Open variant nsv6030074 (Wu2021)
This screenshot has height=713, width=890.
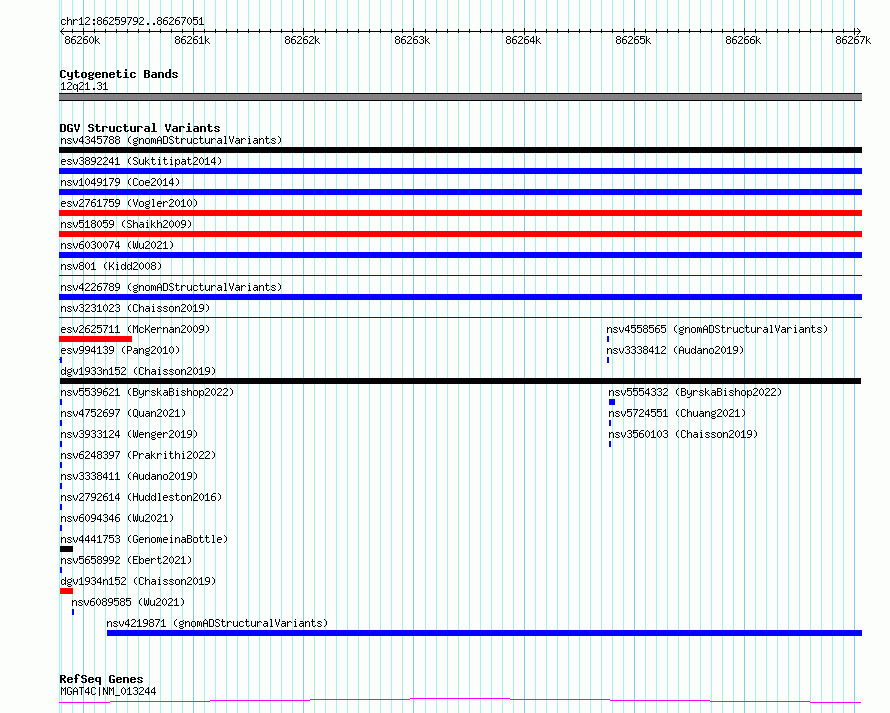117,245
